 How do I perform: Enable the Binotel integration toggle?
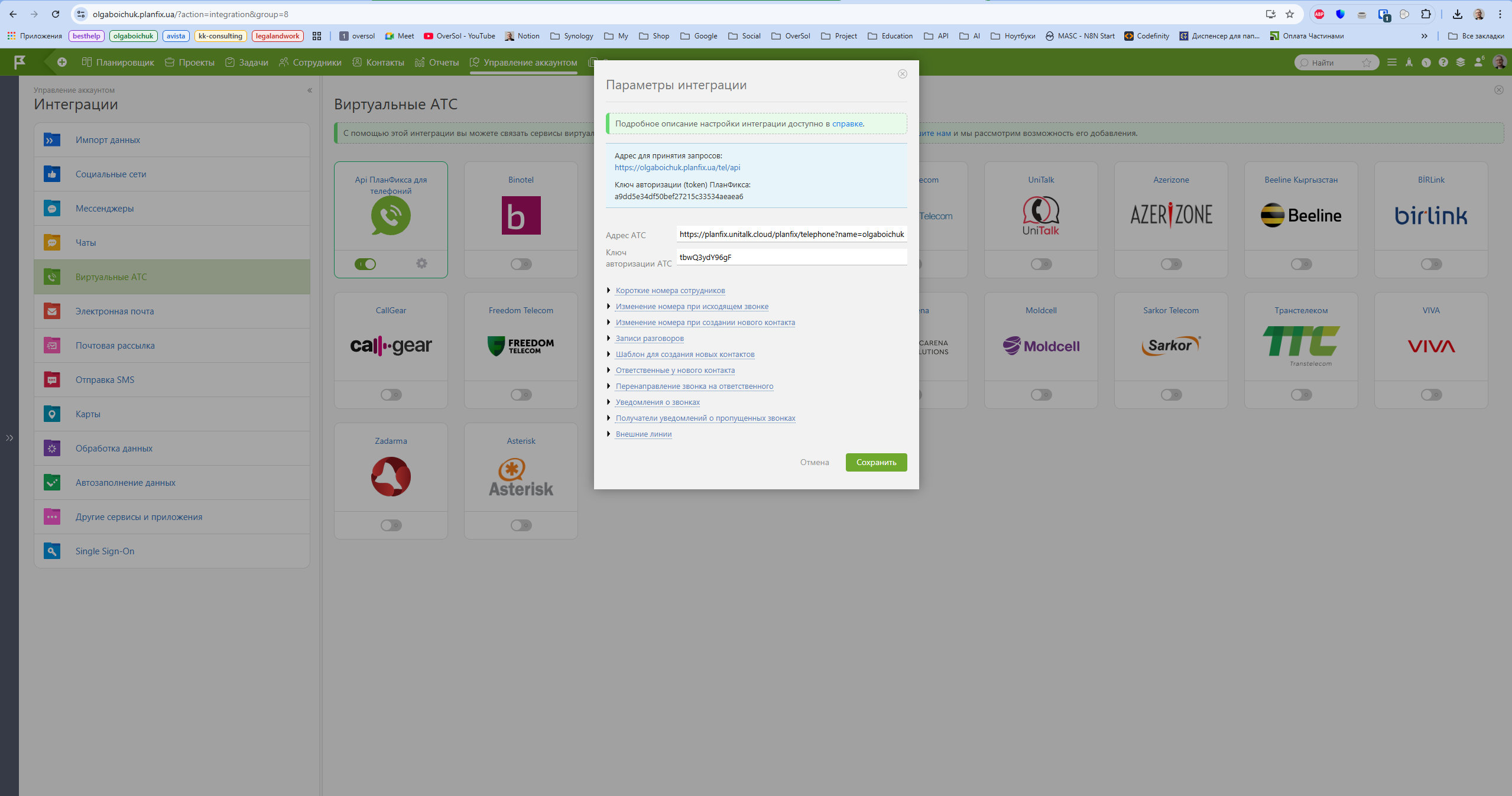(521, 264)
